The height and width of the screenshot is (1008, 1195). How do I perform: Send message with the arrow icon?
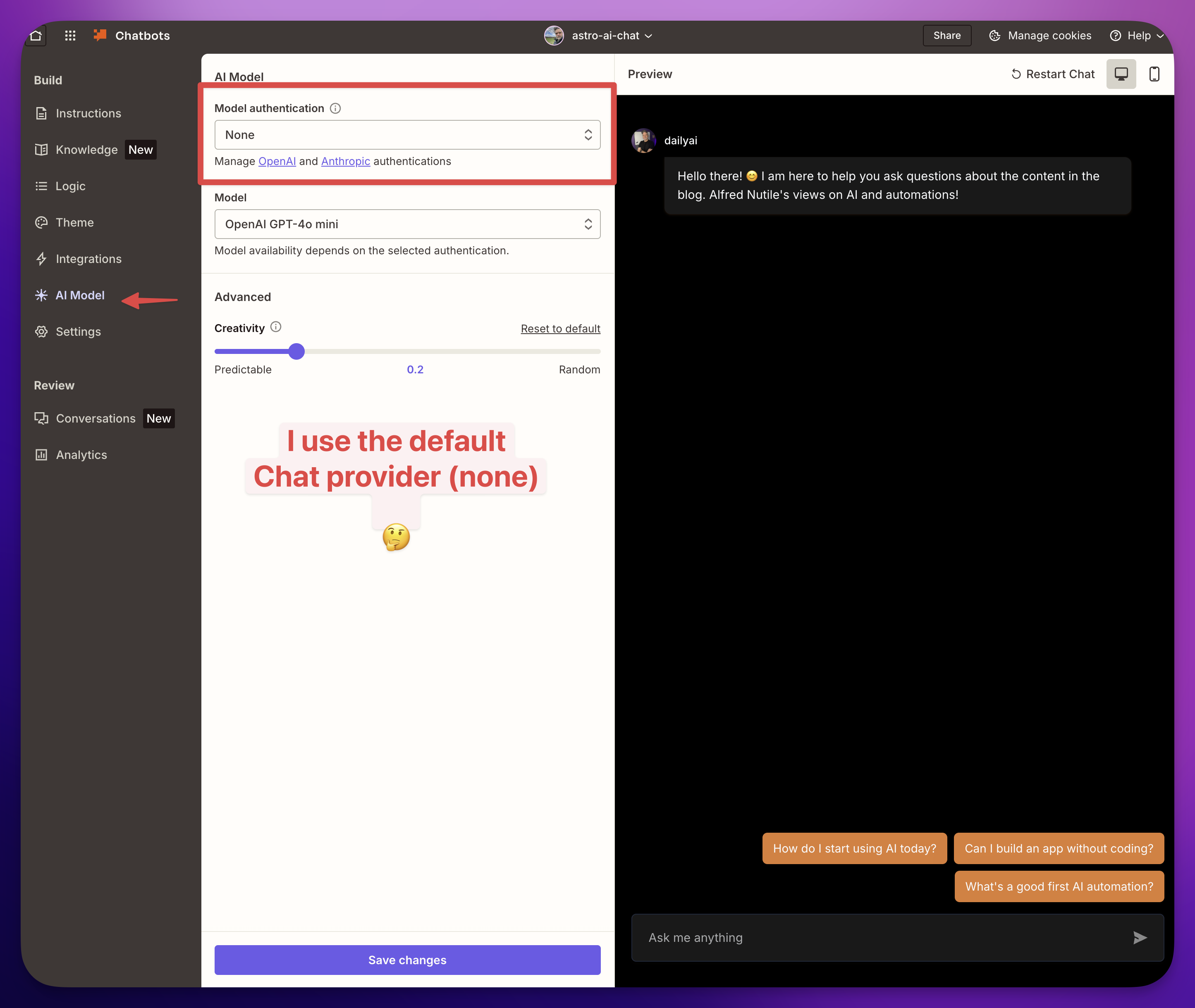pyautogui.click(x=1140, y=938)
